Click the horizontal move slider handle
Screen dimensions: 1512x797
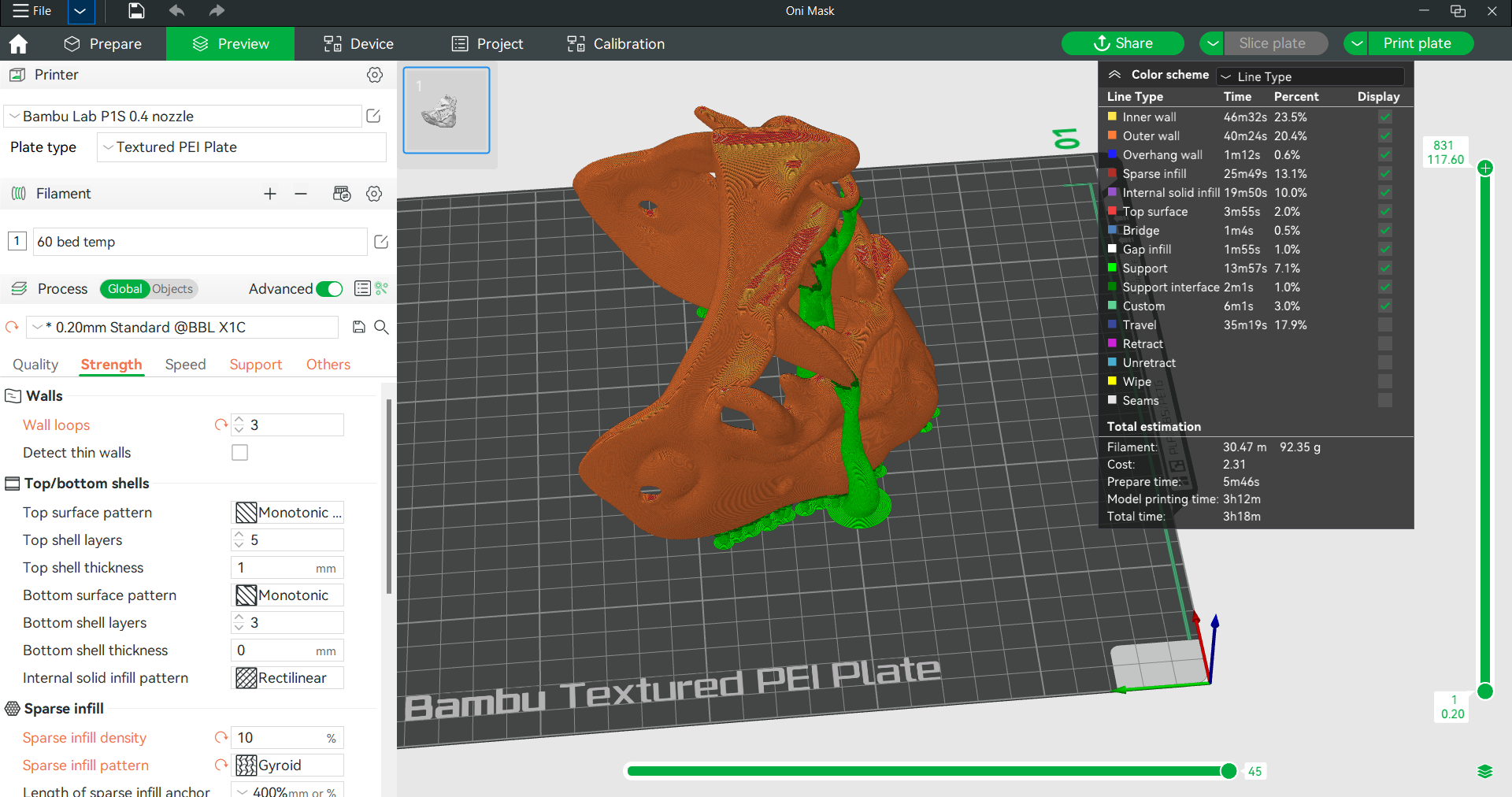point(1228,771)
